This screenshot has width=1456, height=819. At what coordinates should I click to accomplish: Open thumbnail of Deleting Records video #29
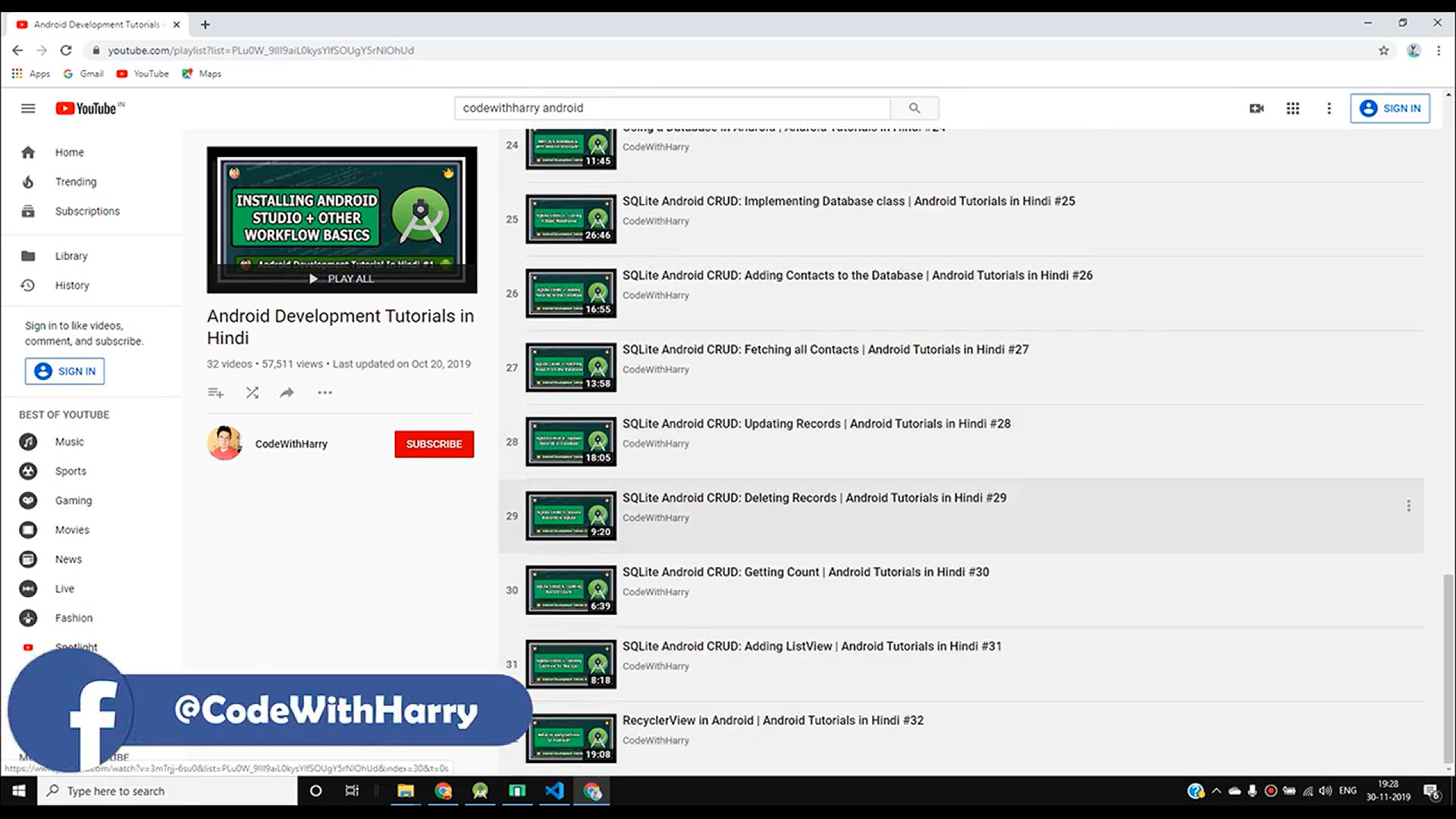point(571,516)
